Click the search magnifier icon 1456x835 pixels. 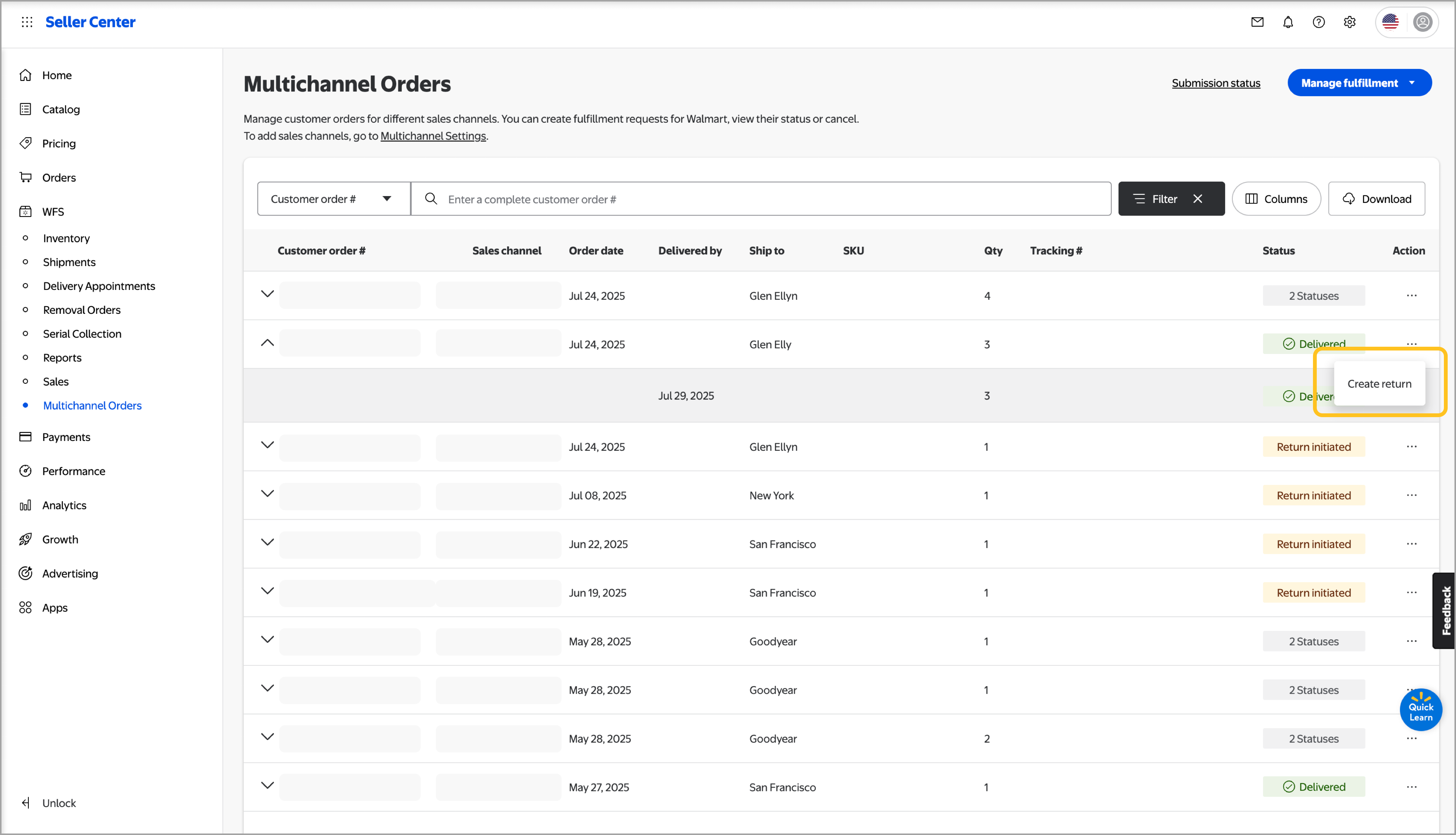tap(431, 198)
